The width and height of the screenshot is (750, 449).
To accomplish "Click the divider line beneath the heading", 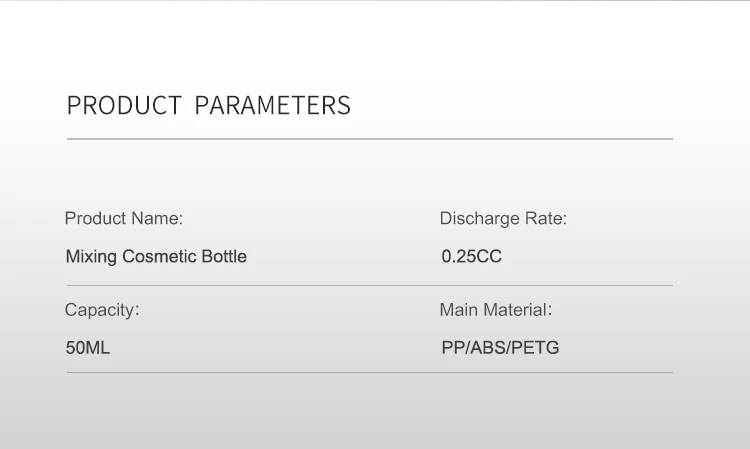I will point(370,138).
